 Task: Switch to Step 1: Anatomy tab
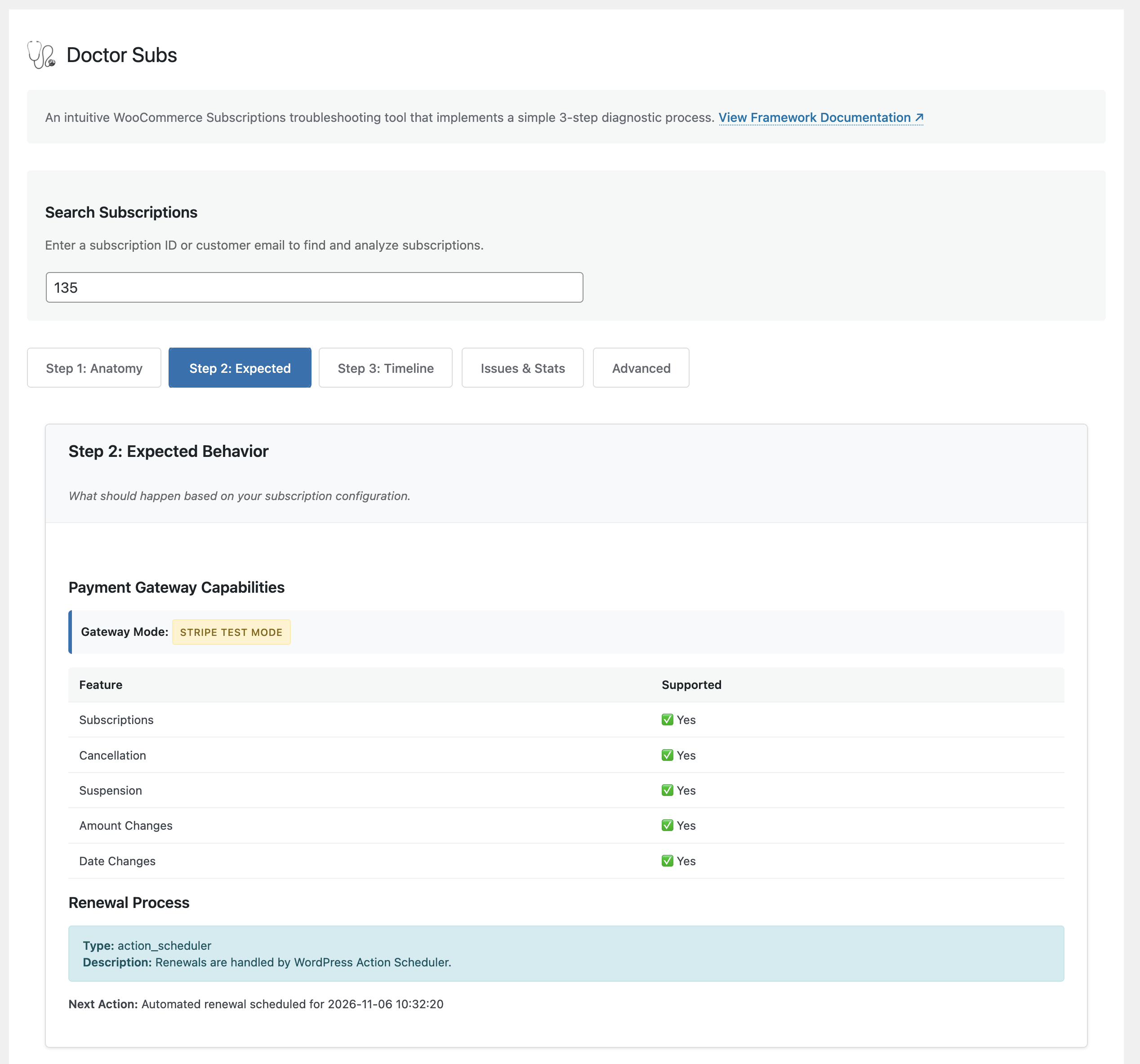click(94, 368)
